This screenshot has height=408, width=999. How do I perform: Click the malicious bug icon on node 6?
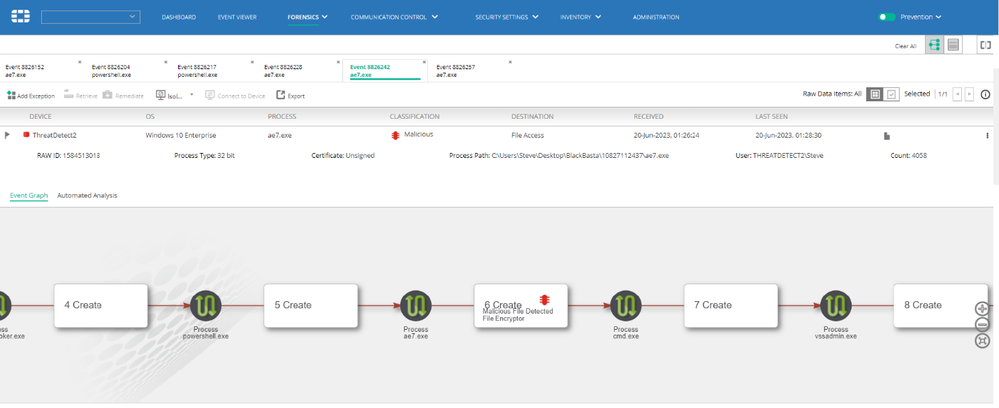coord(544,299)
